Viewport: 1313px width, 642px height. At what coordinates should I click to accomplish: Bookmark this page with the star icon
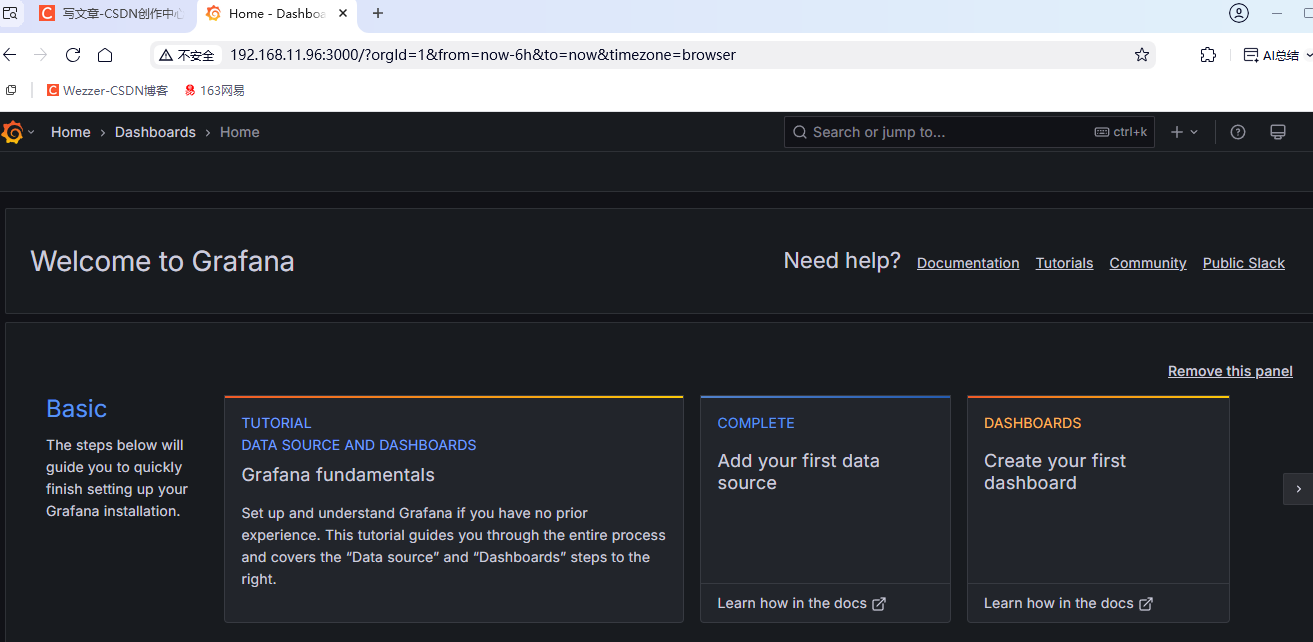tap(1141, 55)
